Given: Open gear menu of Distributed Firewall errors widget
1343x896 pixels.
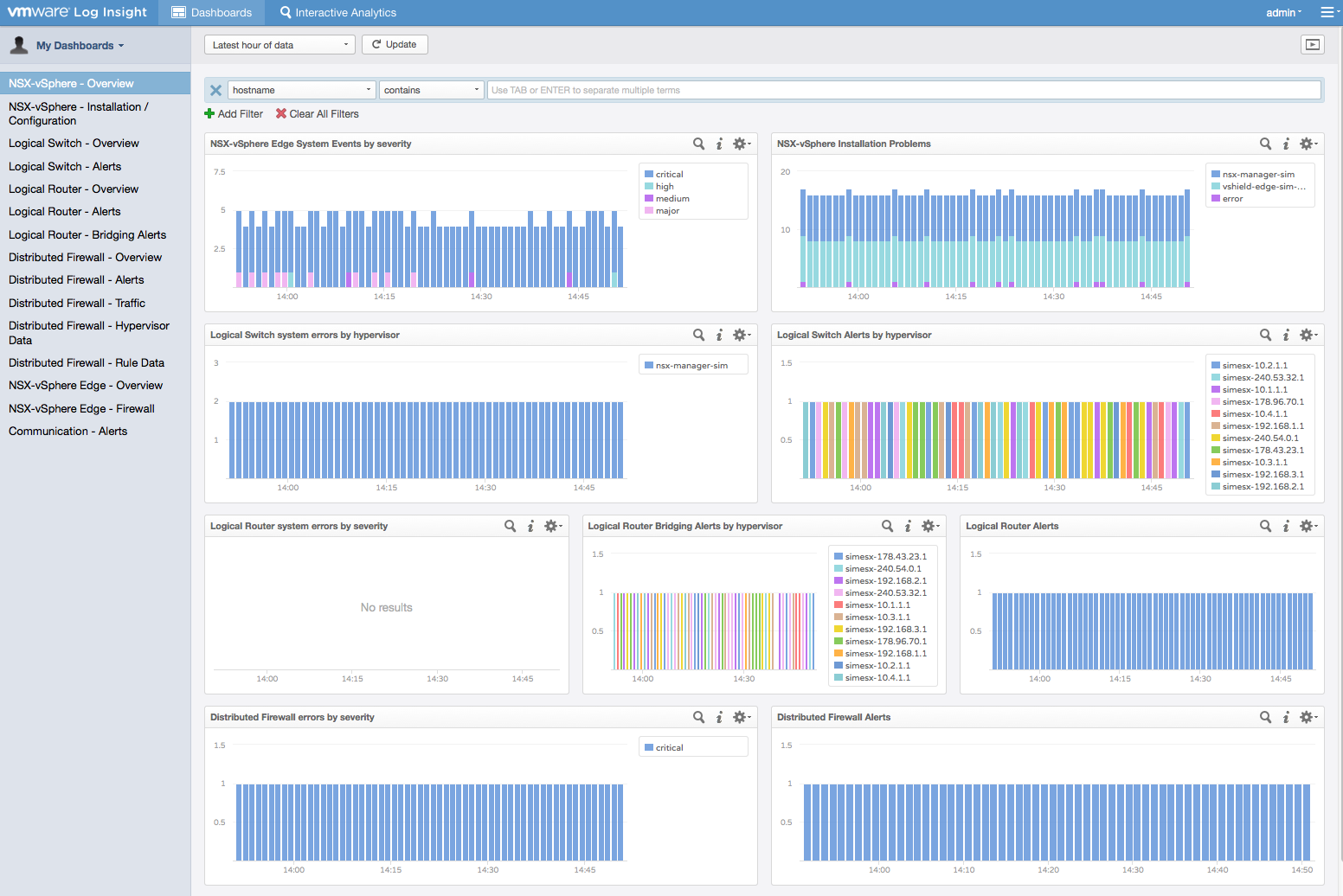Looking at the screenshot, I should coord(741,717).
